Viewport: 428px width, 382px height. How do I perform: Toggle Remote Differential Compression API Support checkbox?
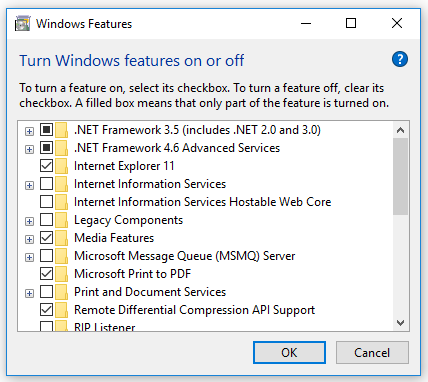pos(46,310)
